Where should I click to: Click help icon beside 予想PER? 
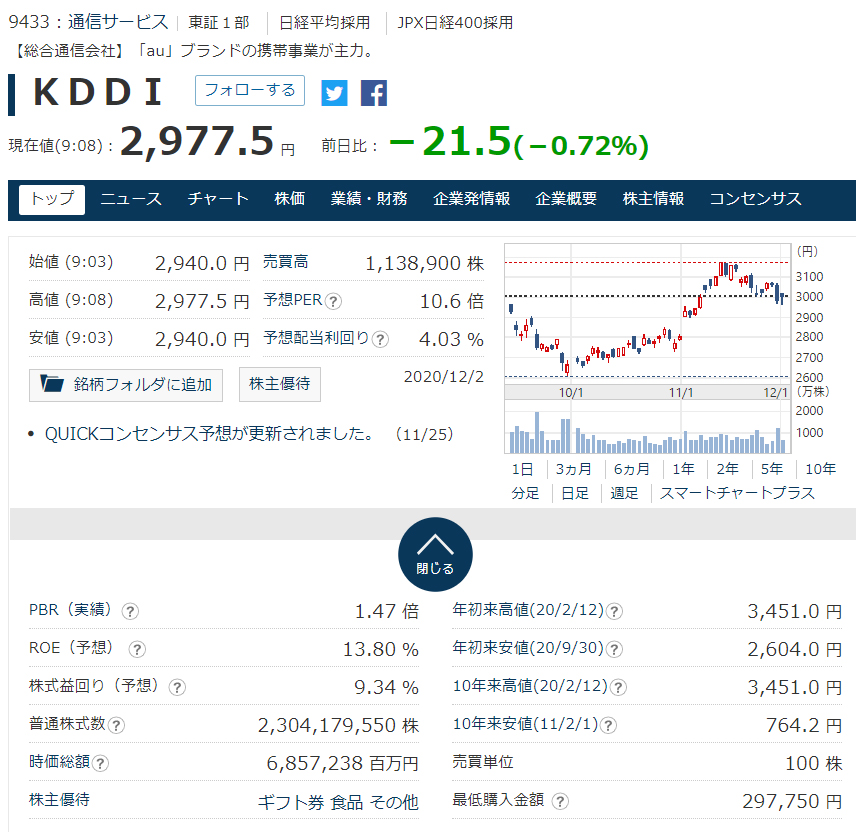333,301
